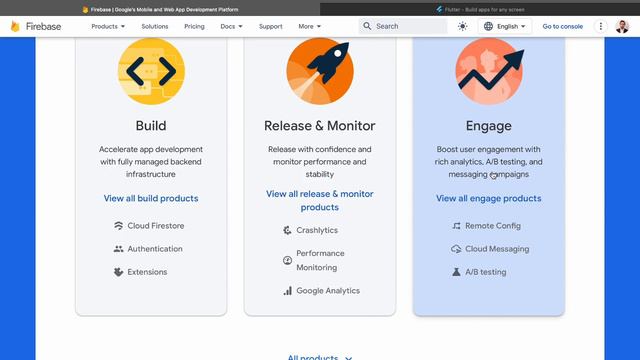This screenshot has width=640, height=360.
Task: Expand the Docs dropdown menu
Action: [x=231, y=26]
